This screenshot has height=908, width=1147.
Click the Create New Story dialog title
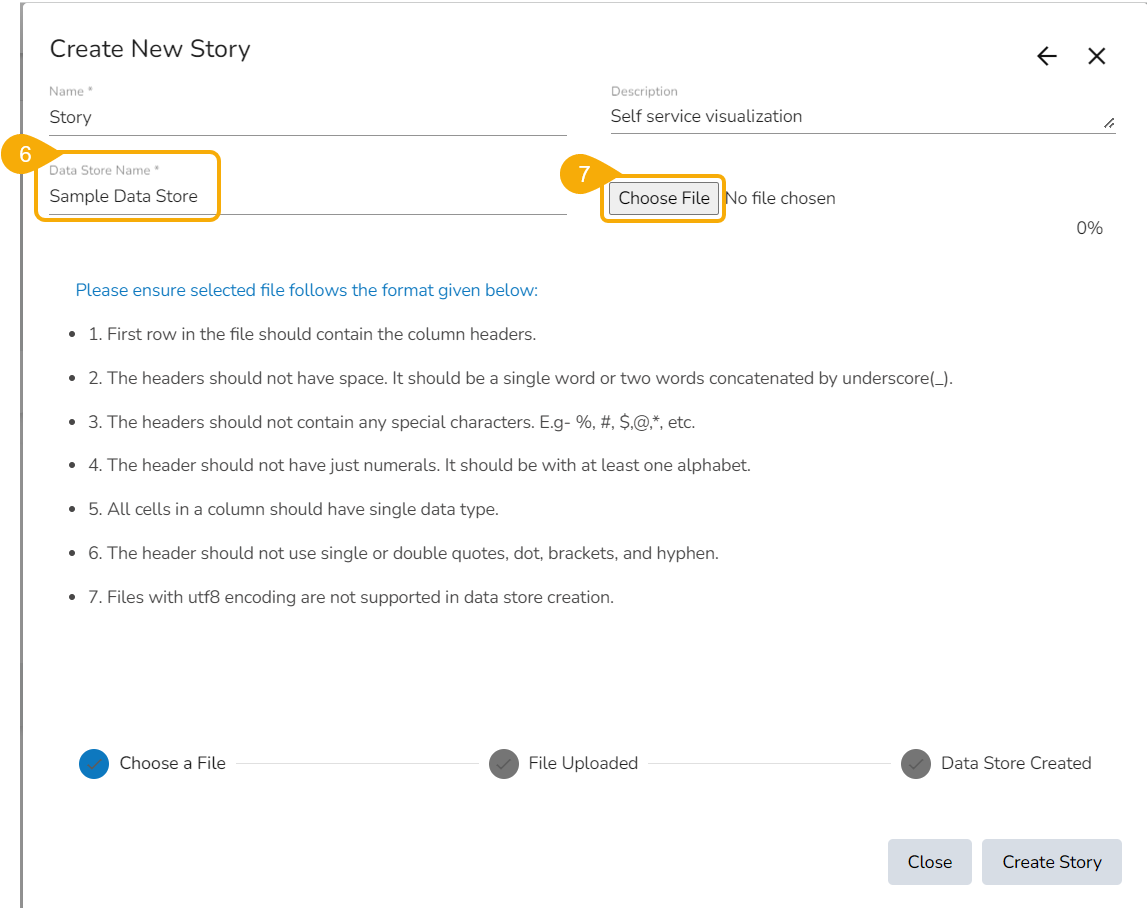(150, 48)
